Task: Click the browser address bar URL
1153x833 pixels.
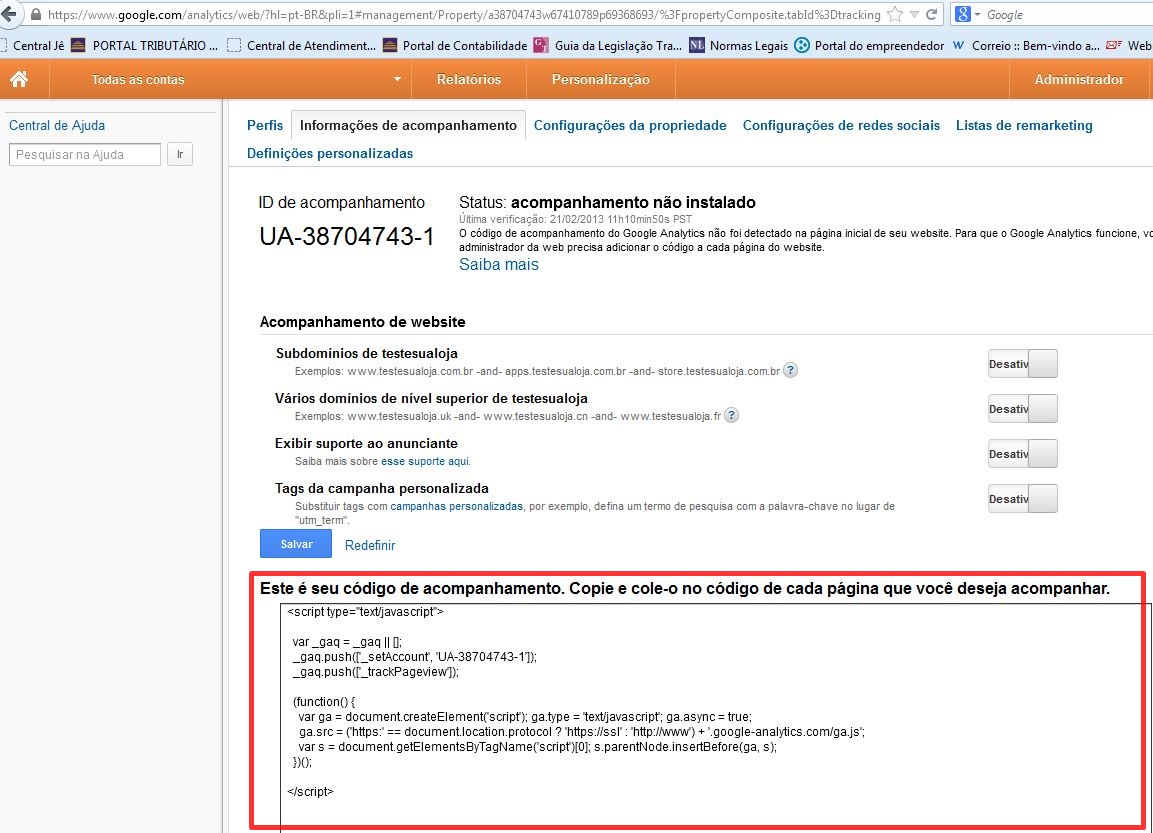Action: click(x=463, y=14)
